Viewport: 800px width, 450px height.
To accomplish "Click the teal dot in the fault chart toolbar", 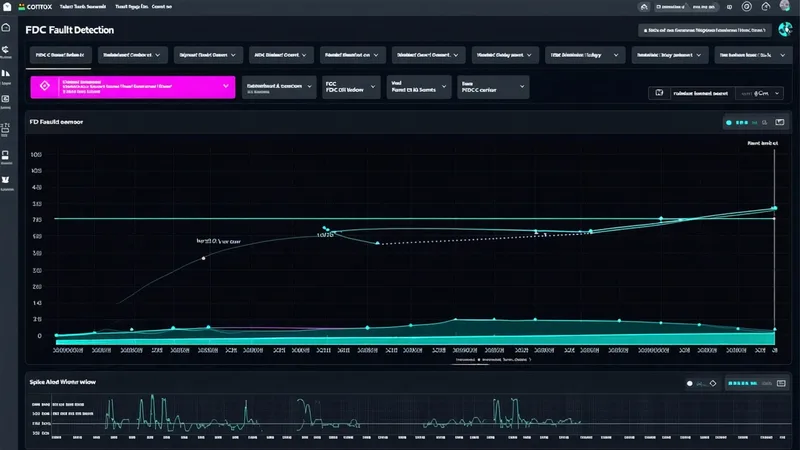I will (x=729, y=122).
